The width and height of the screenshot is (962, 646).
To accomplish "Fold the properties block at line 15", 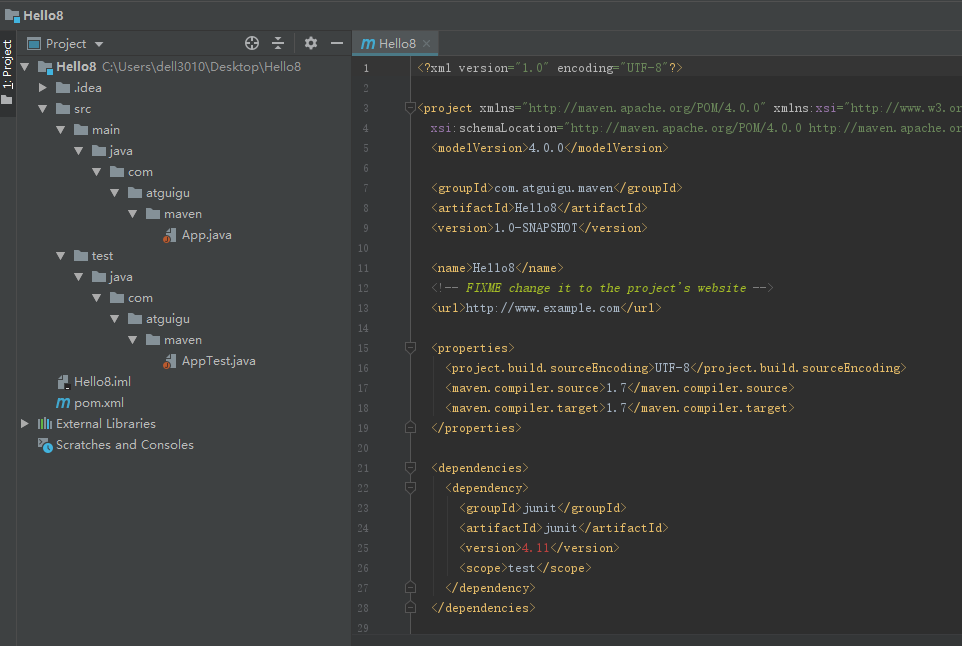I will 410,348.
